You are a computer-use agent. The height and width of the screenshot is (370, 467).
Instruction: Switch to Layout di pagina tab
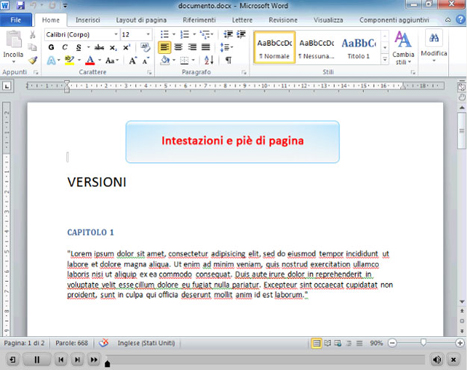[x=141, y=20]
